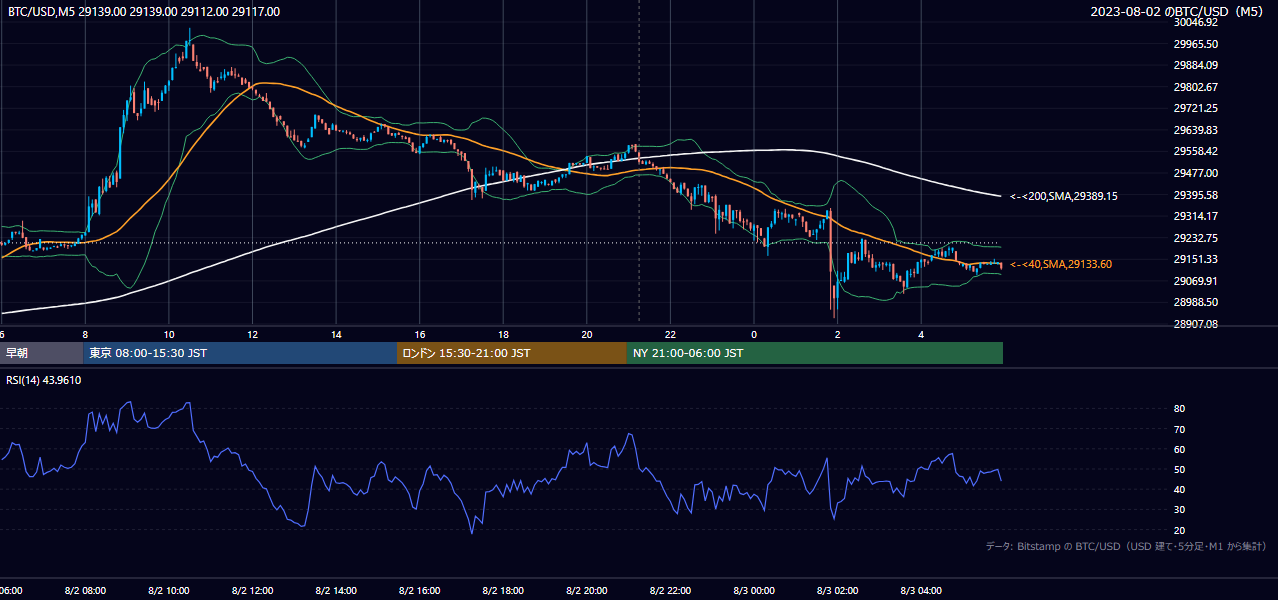This screenshot has width=1278, height=600.
Task: Click hour tick 14 under price chart
Action: tap(336, 335)
